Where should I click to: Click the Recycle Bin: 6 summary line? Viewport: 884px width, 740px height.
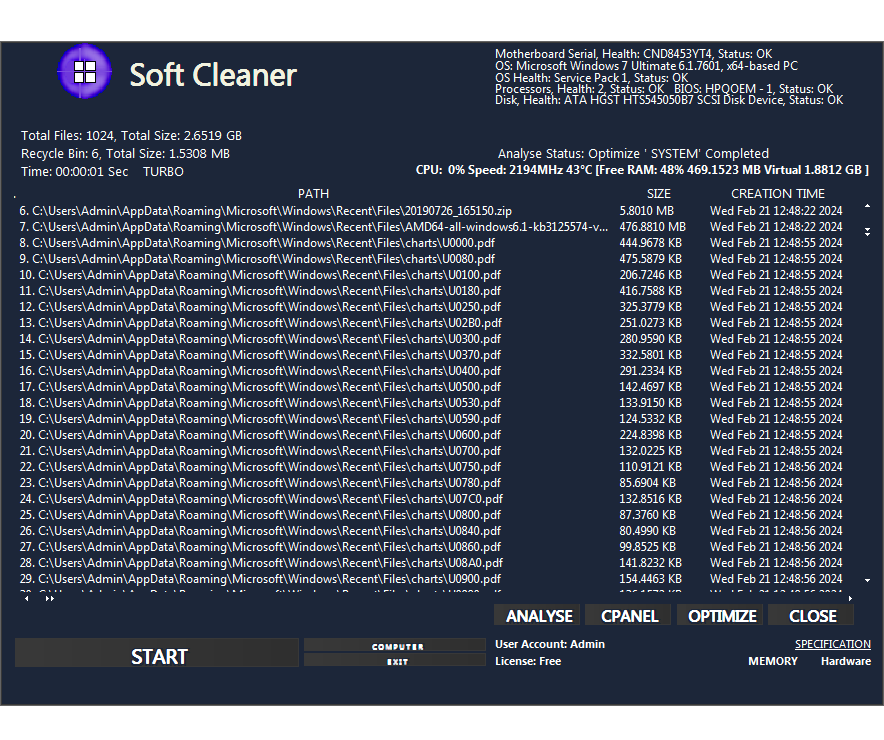coord(125,154)
